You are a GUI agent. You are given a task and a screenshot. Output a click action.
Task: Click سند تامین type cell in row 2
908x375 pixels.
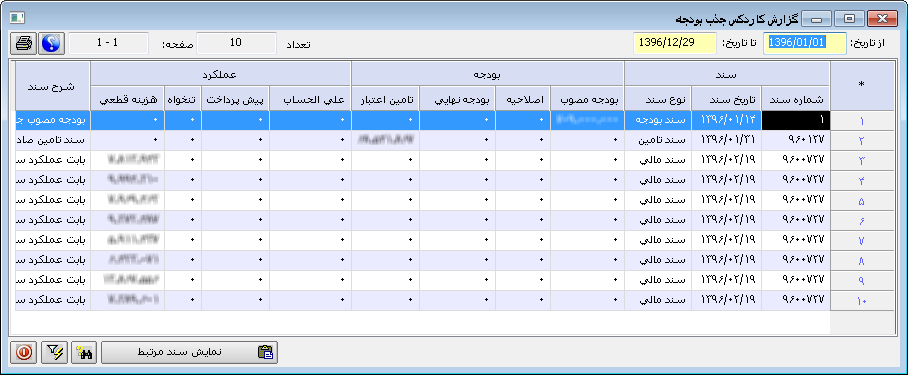(658, 141)
